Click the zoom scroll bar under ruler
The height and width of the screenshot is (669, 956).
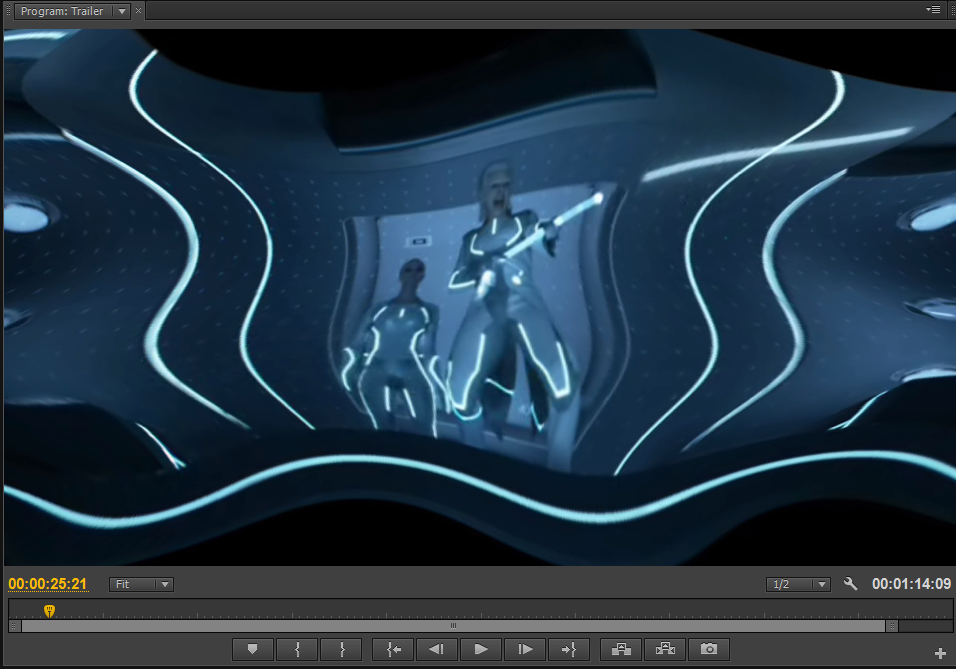pos(453,626)
